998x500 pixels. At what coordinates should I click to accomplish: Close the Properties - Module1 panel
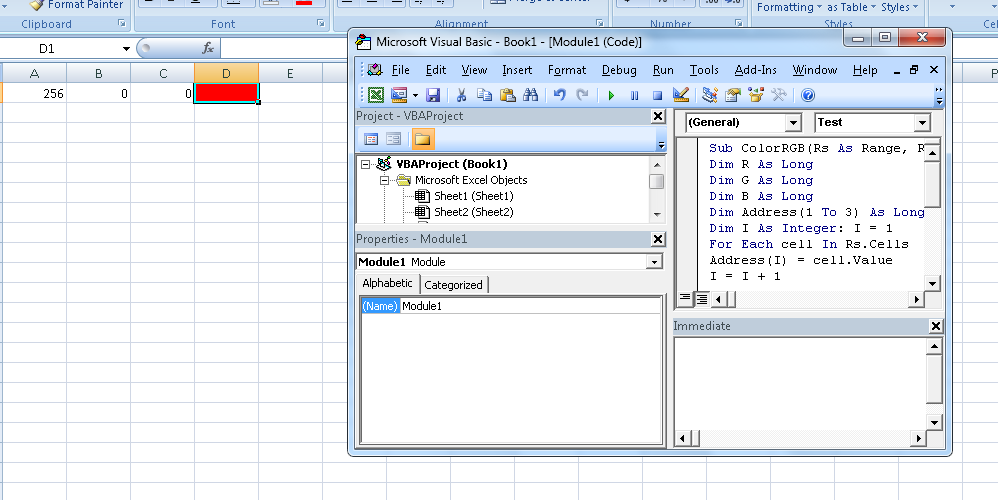[x=658, y=239]
